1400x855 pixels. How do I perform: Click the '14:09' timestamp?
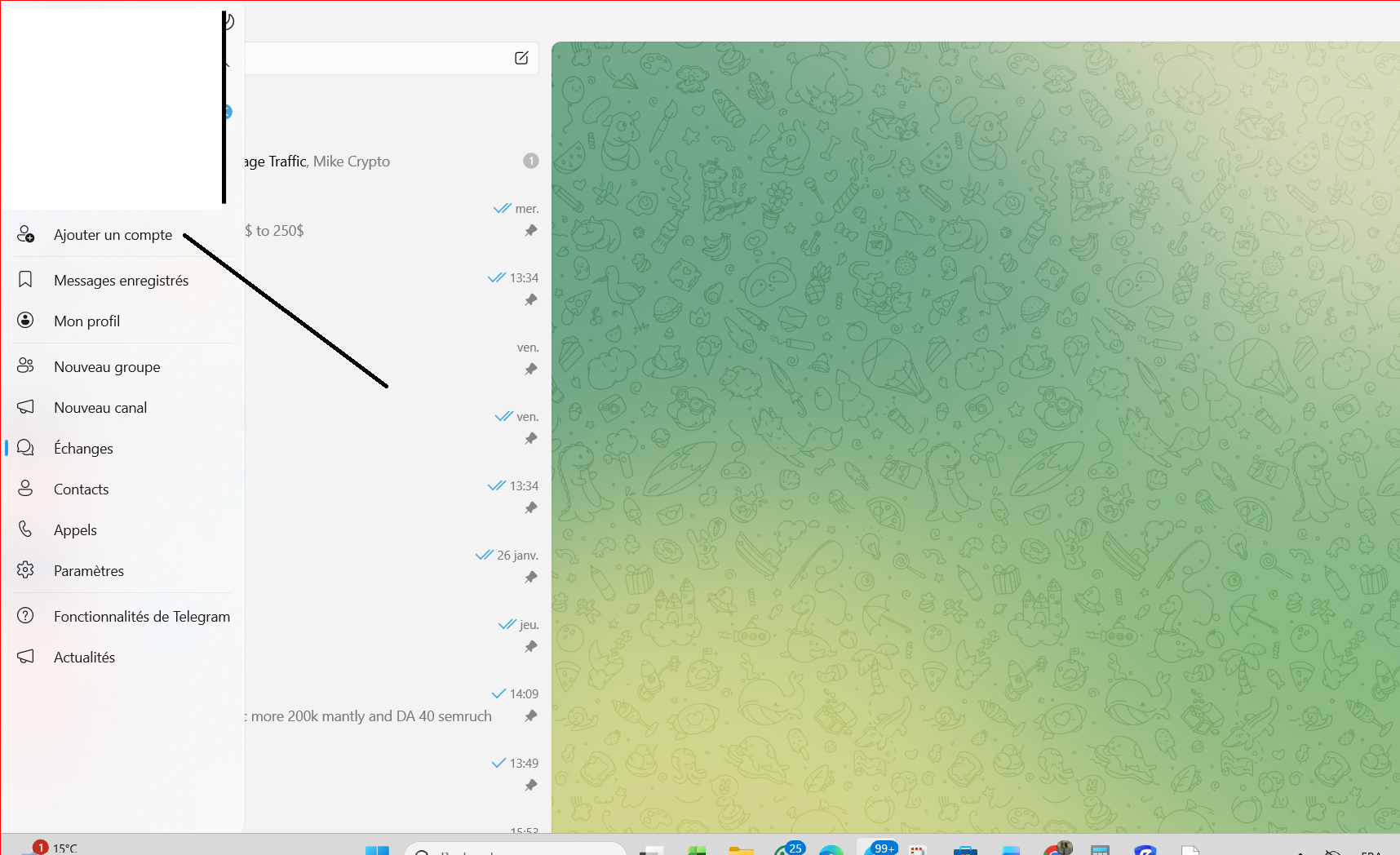click(x=525, y=694)
